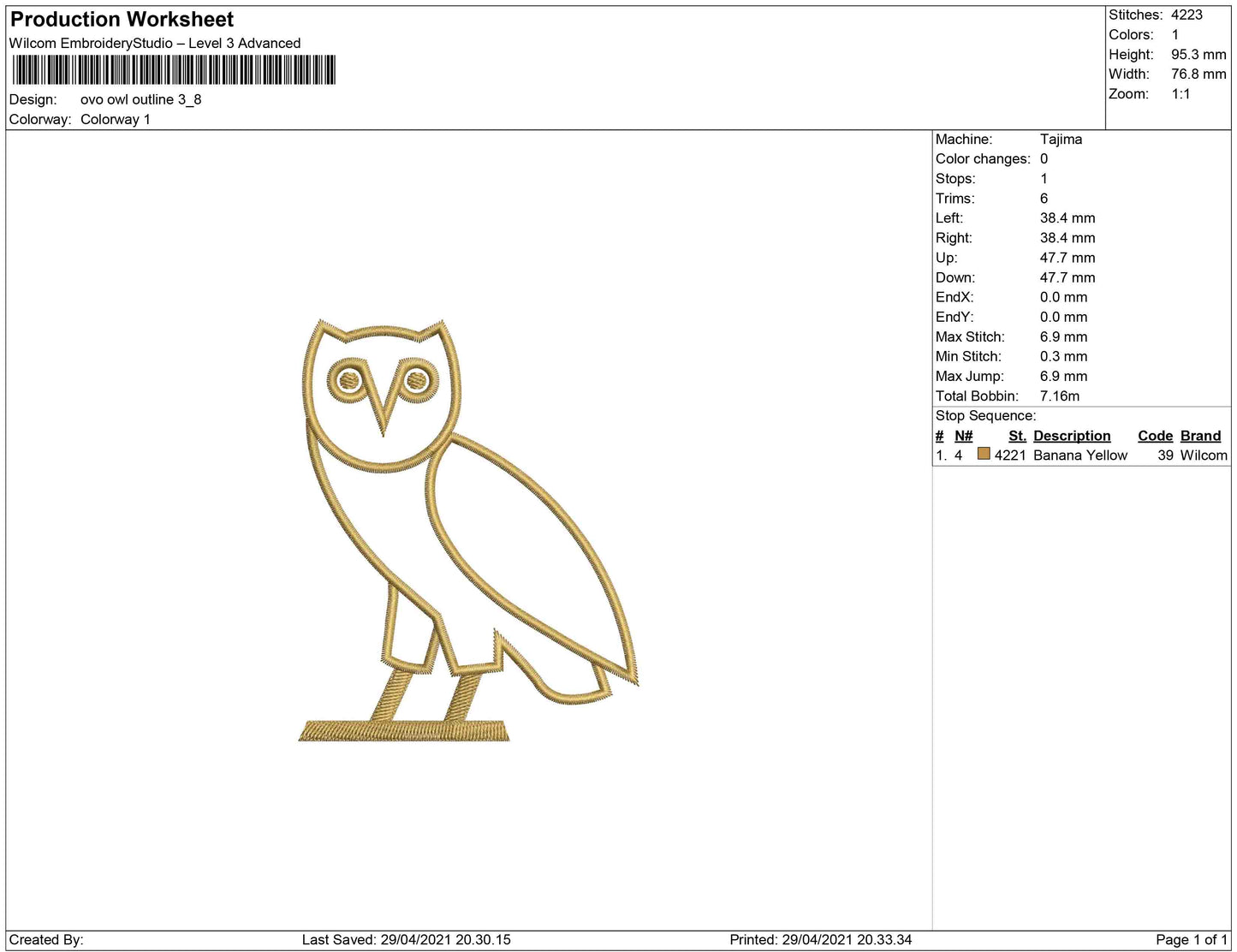1237x952 pixels.
Task: Click the Brand column header
Action: click(x=1200, y=436)
